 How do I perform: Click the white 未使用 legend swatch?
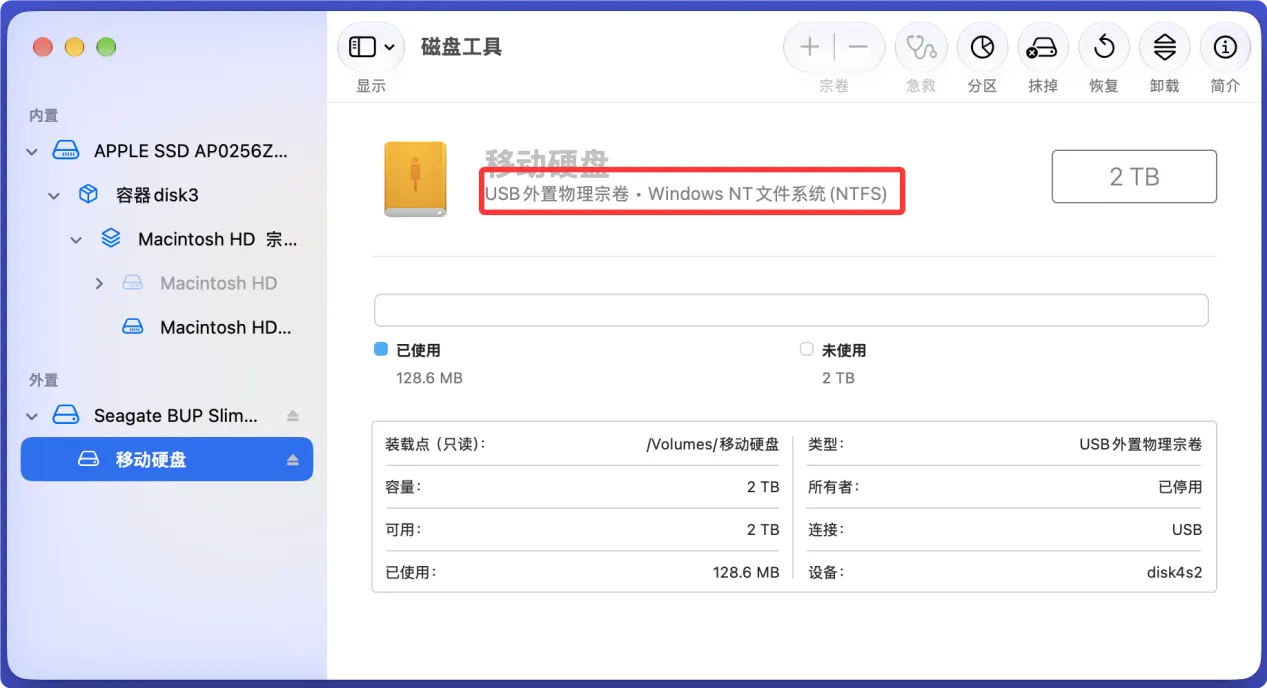807,350
